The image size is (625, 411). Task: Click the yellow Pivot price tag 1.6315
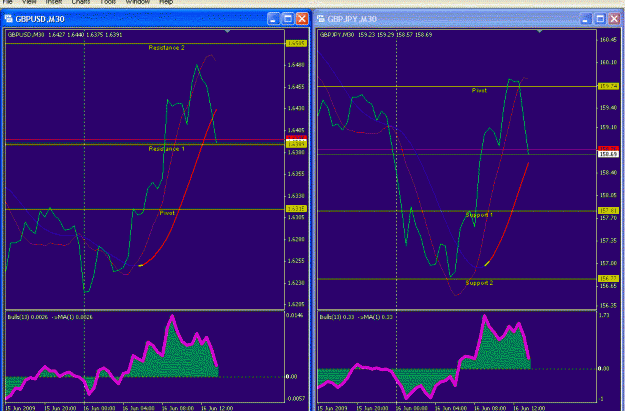tap(296, 209)
